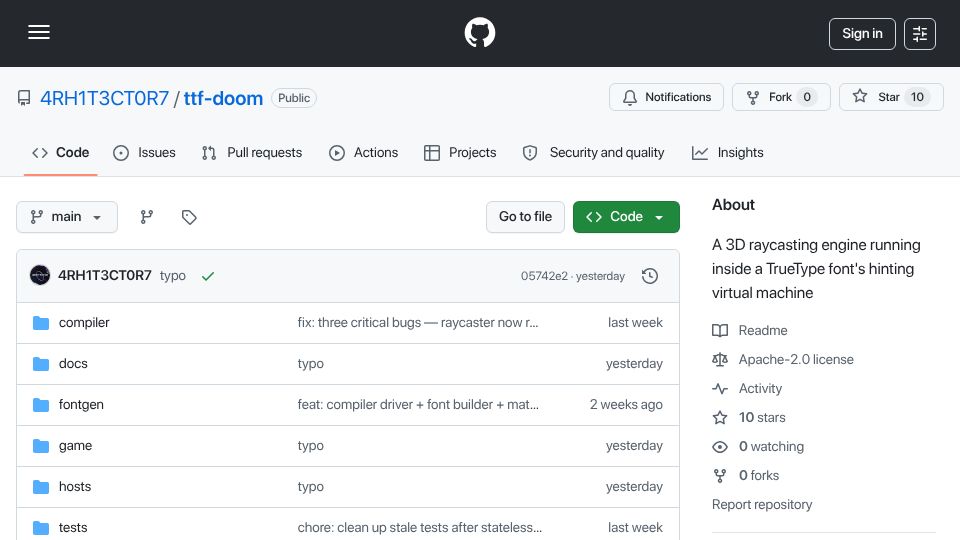Open the Security and quality tab

[x=593, y=152]
